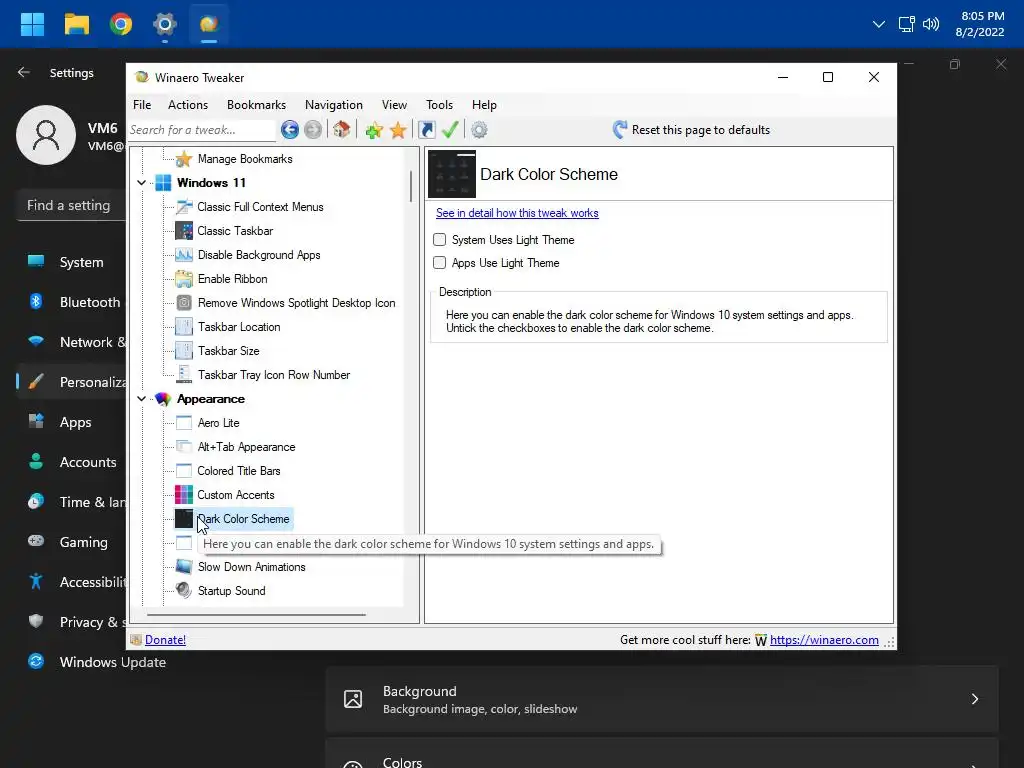This screenshot has height=768, width=1024.
Task: Enable Apps Use Light Theme checkbox
Action: click(x=440, y=263)
